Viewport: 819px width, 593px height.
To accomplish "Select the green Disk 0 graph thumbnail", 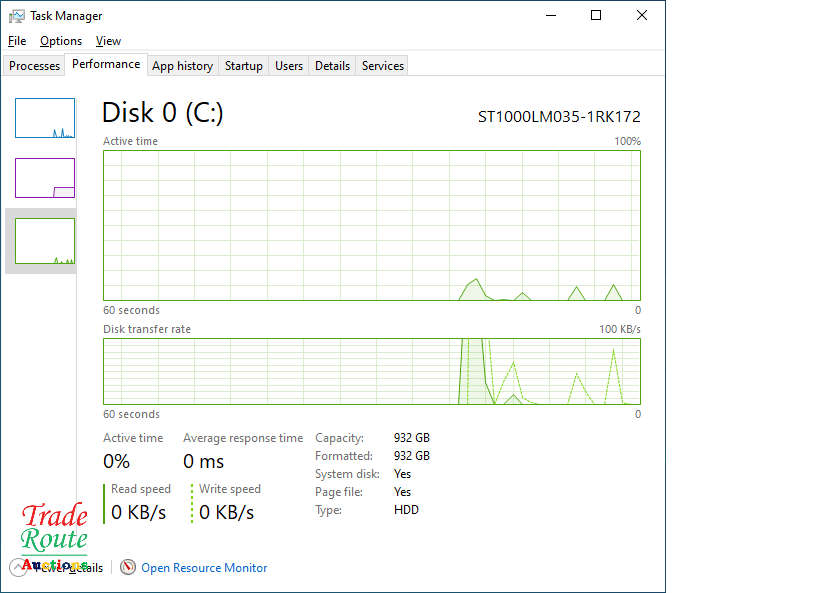I will pos(45,241).
